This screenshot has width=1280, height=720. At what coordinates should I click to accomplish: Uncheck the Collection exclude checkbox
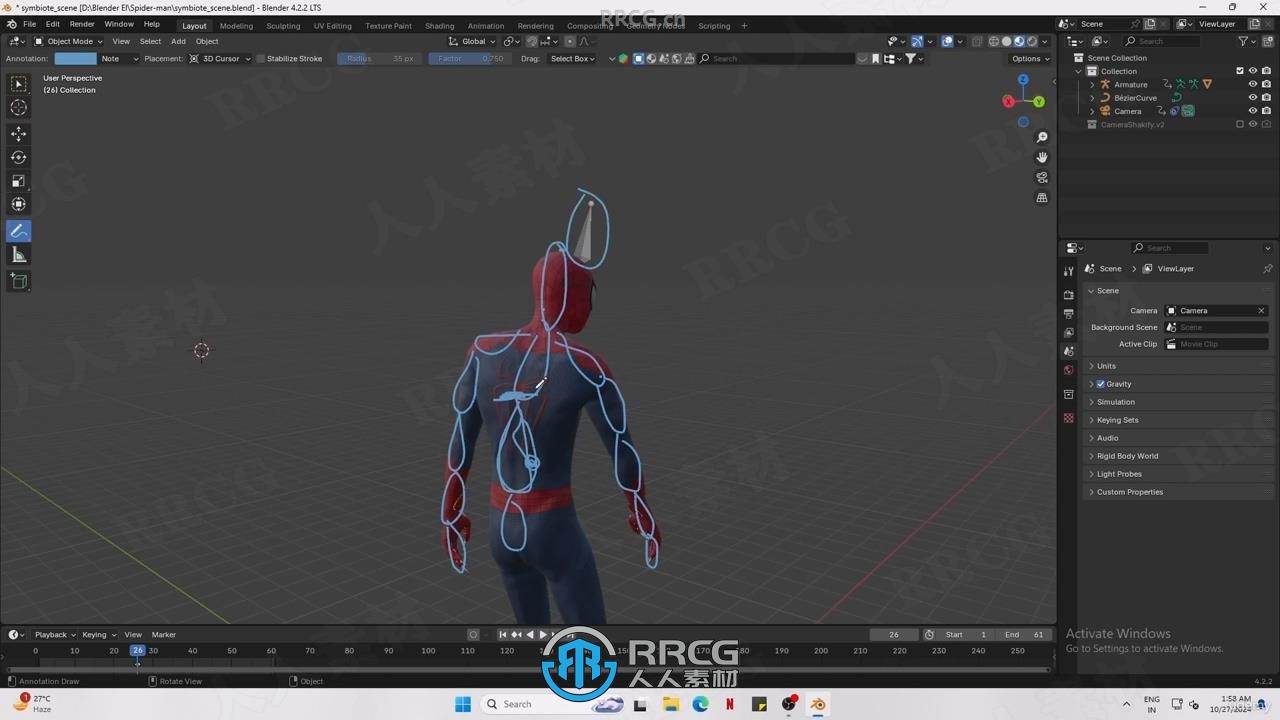[1240, 71]
